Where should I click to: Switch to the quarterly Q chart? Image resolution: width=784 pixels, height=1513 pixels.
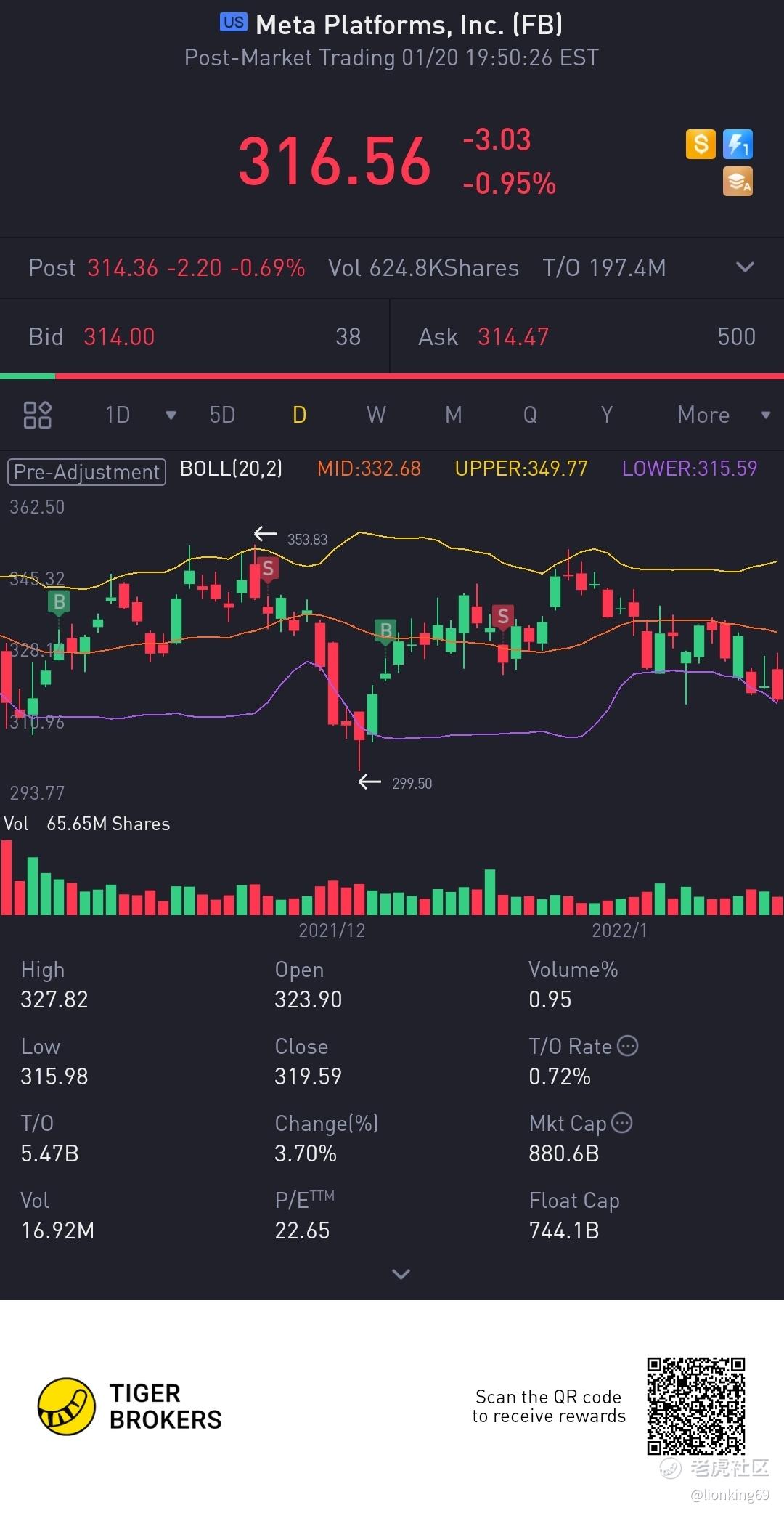click(x=531, y=415)
